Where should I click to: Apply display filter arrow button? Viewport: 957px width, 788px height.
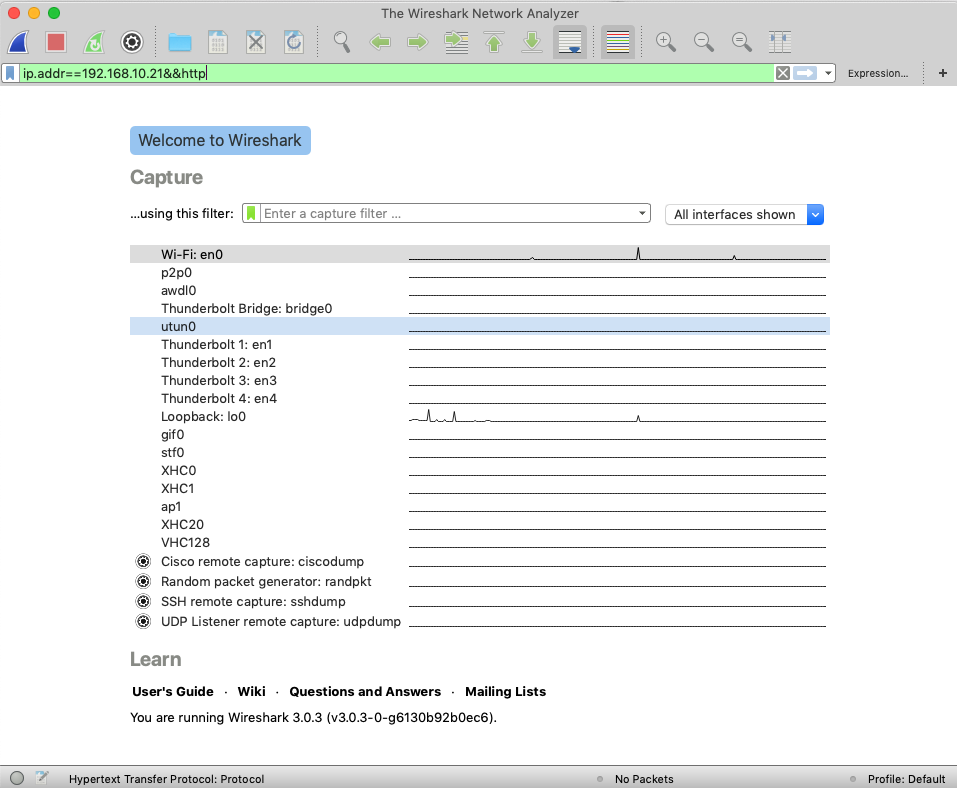[x=805, y=73]
